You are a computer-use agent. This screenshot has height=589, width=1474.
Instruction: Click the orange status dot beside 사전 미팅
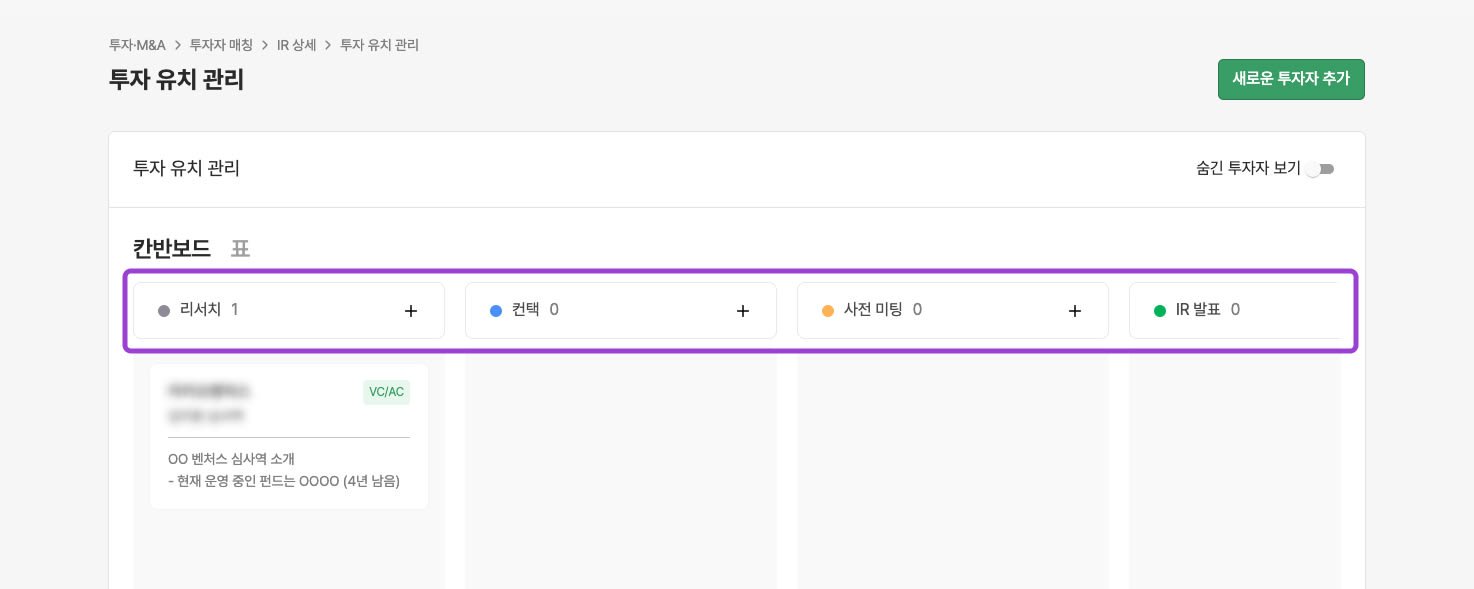click(828, 310)
